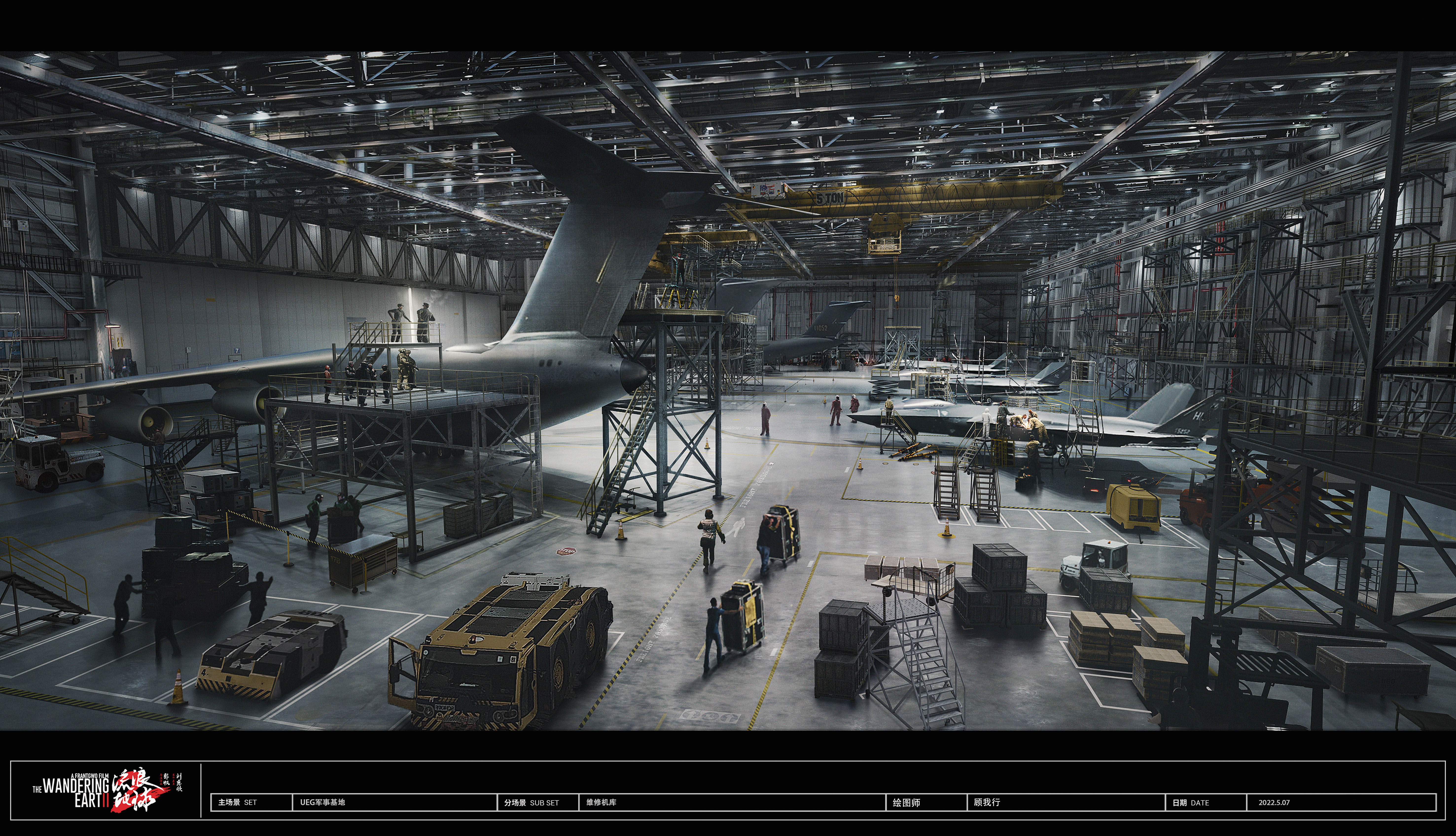
Task: Click the UEG军事基地 field
Action: click(322, 802)
